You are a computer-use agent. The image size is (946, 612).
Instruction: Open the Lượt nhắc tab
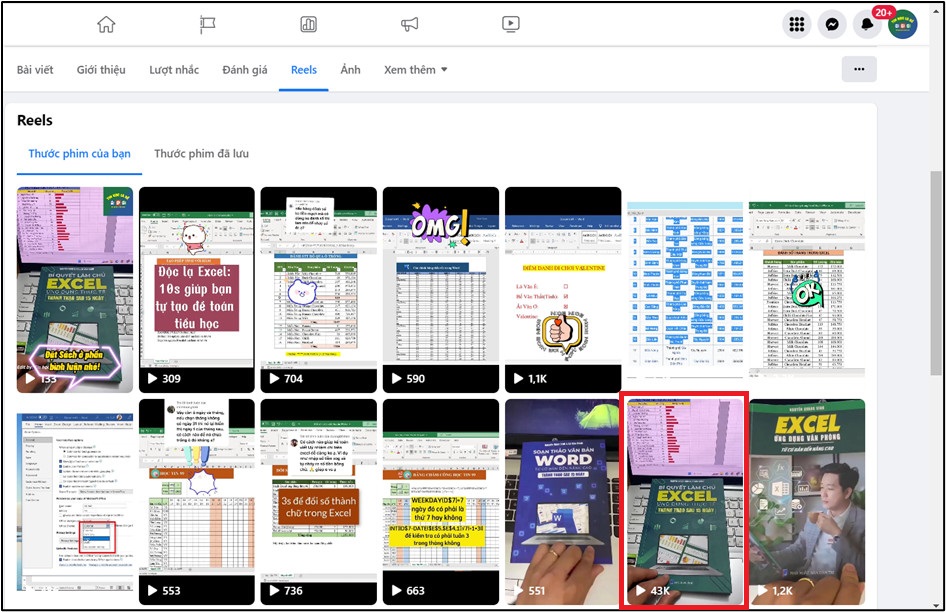pyautogui.click(x=174, y=70)
